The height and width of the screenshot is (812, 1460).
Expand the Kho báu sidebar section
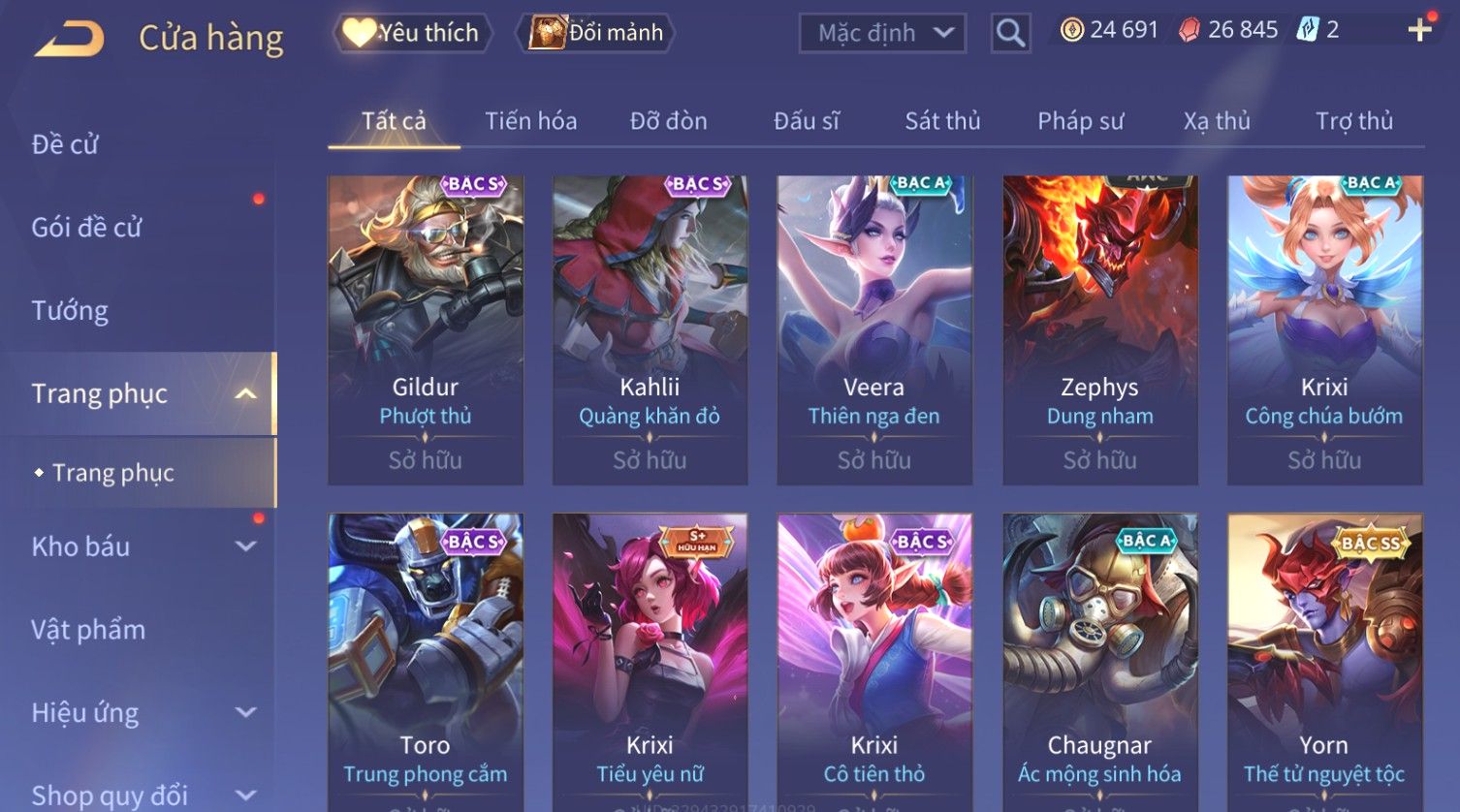pos(246,547)
